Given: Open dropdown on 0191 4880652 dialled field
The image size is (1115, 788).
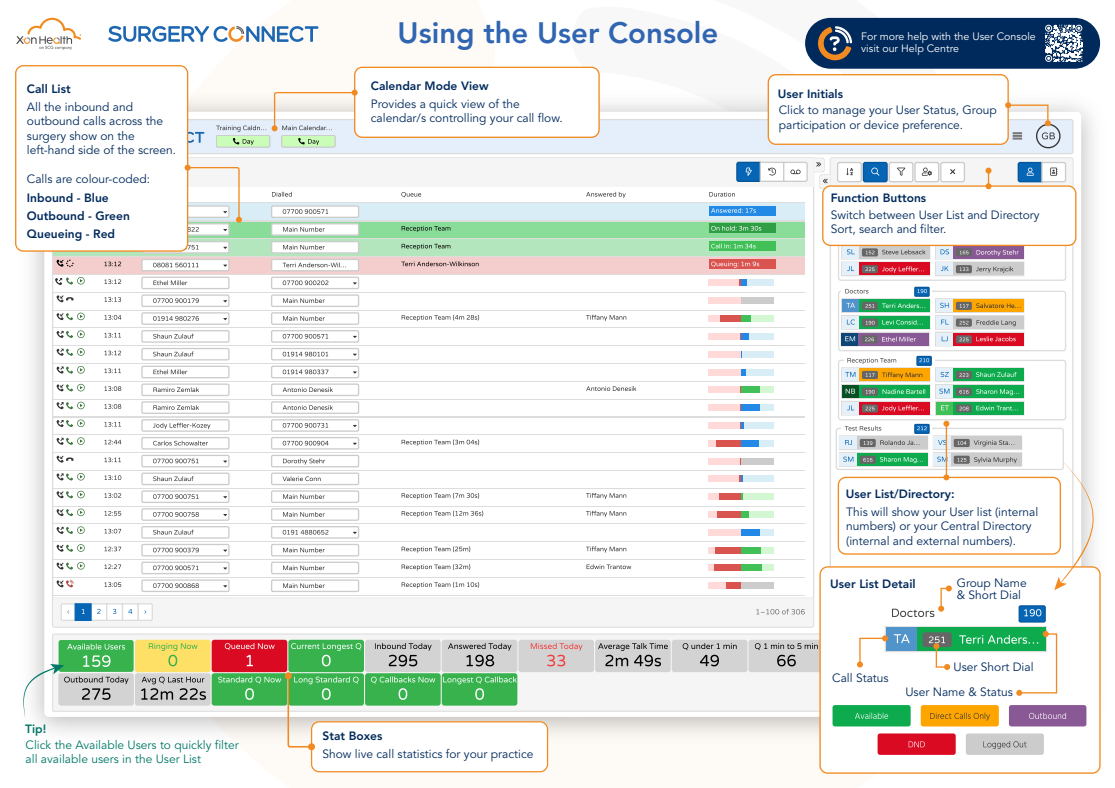Looking at the screenshot, I should [x=354, y=533].
